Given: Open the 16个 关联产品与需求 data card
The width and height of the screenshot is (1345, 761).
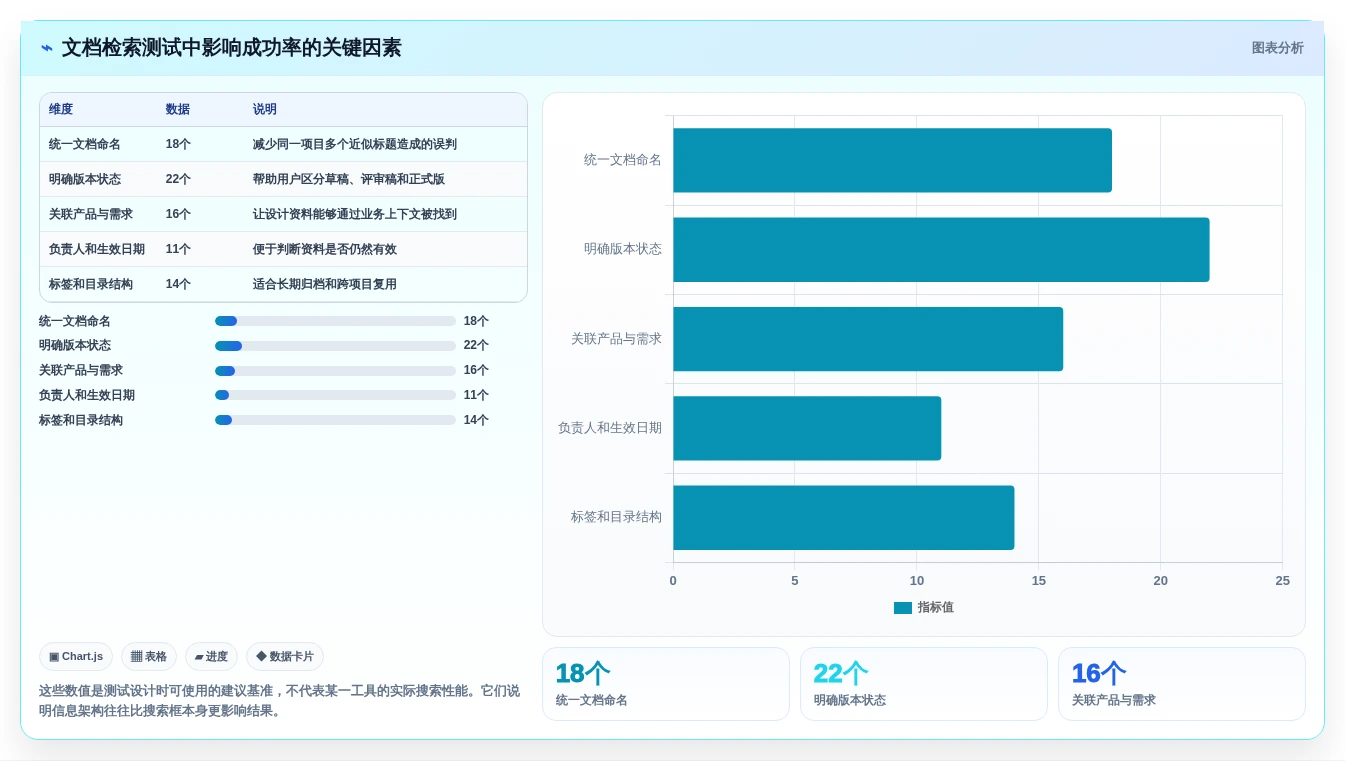Looking at the screenshot, I should 1182,684.
